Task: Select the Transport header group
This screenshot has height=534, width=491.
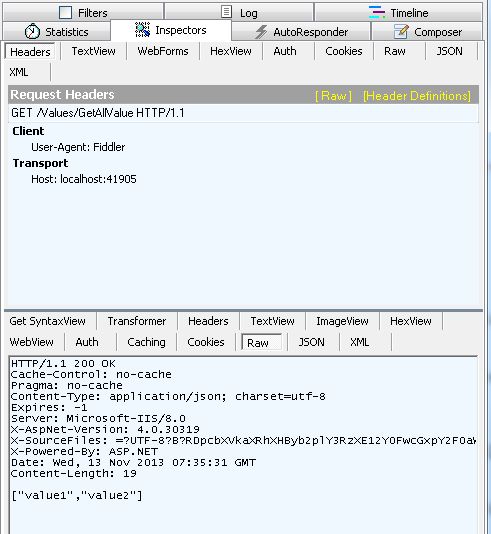Action: pyautogui.click(x=40, y=163)
